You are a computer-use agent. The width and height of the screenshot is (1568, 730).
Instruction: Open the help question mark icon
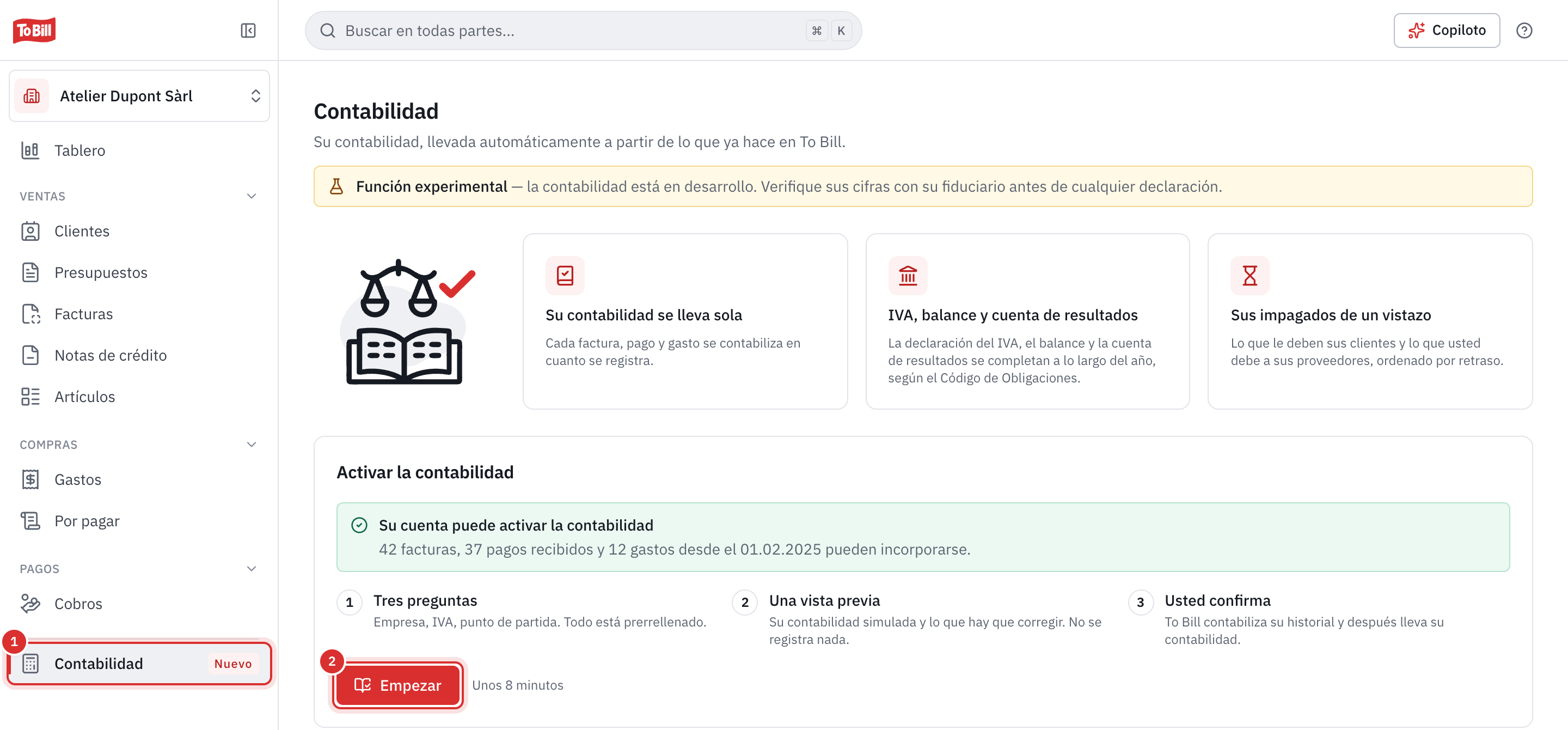point(1523,31)
